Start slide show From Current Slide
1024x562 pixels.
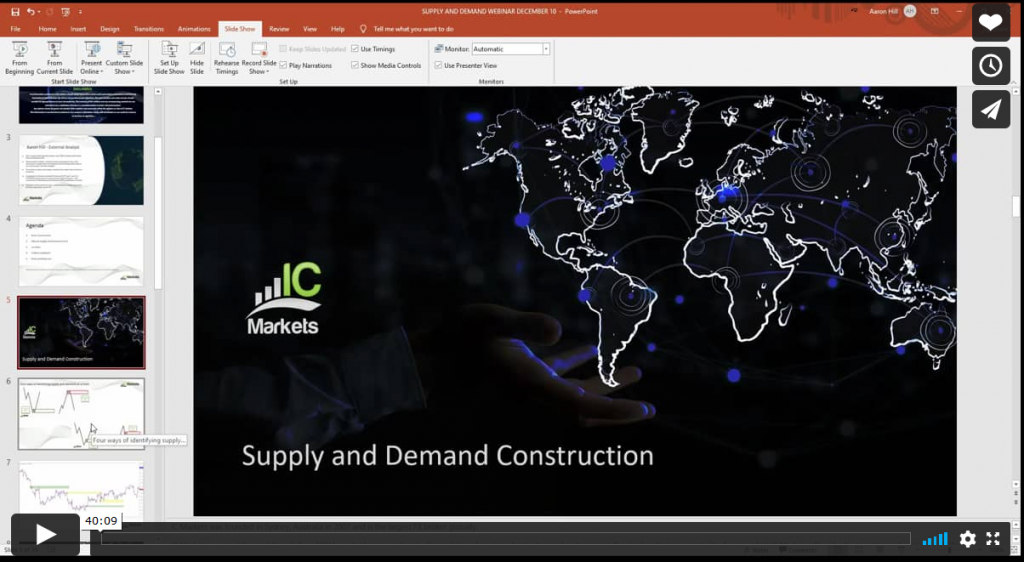(55, 58)
